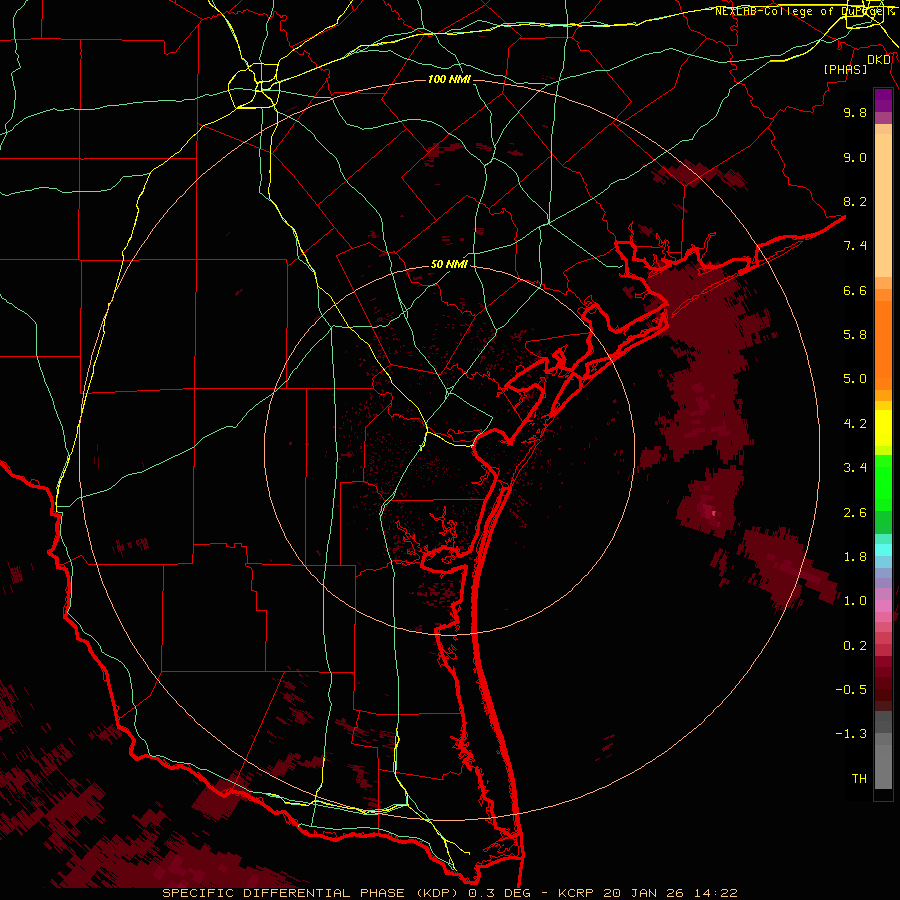Screen dimensions: 900x900
Task: Pick the bright green band on the scale
Action: [x=883, y=482]
